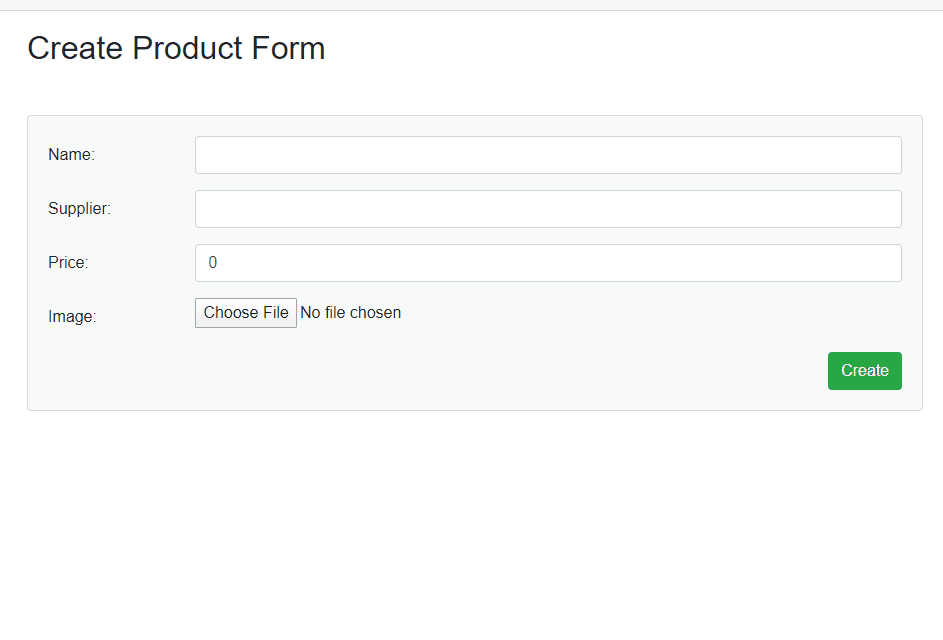
Task: Click the word "File" on the Choose File button
Action: [275, 313]
